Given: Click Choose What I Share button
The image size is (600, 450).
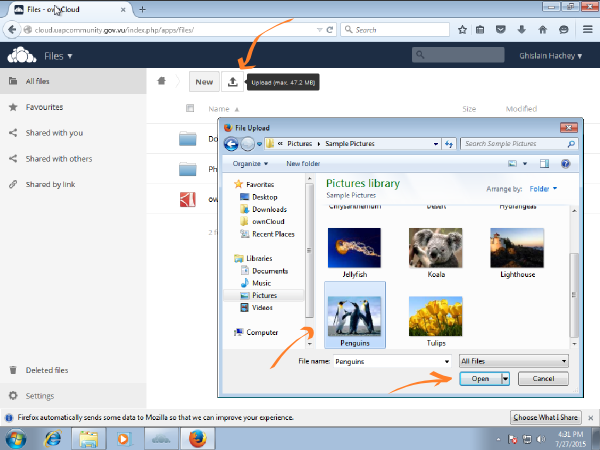Looking at the screenshot, I should (545, 417).
